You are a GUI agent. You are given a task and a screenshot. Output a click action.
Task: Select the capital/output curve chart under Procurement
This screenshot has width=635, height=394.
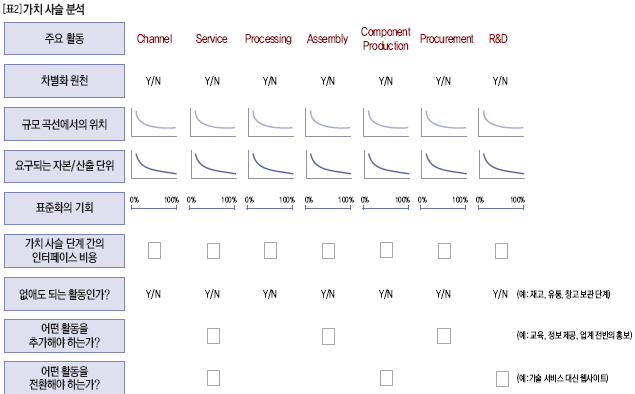point(444,164)
